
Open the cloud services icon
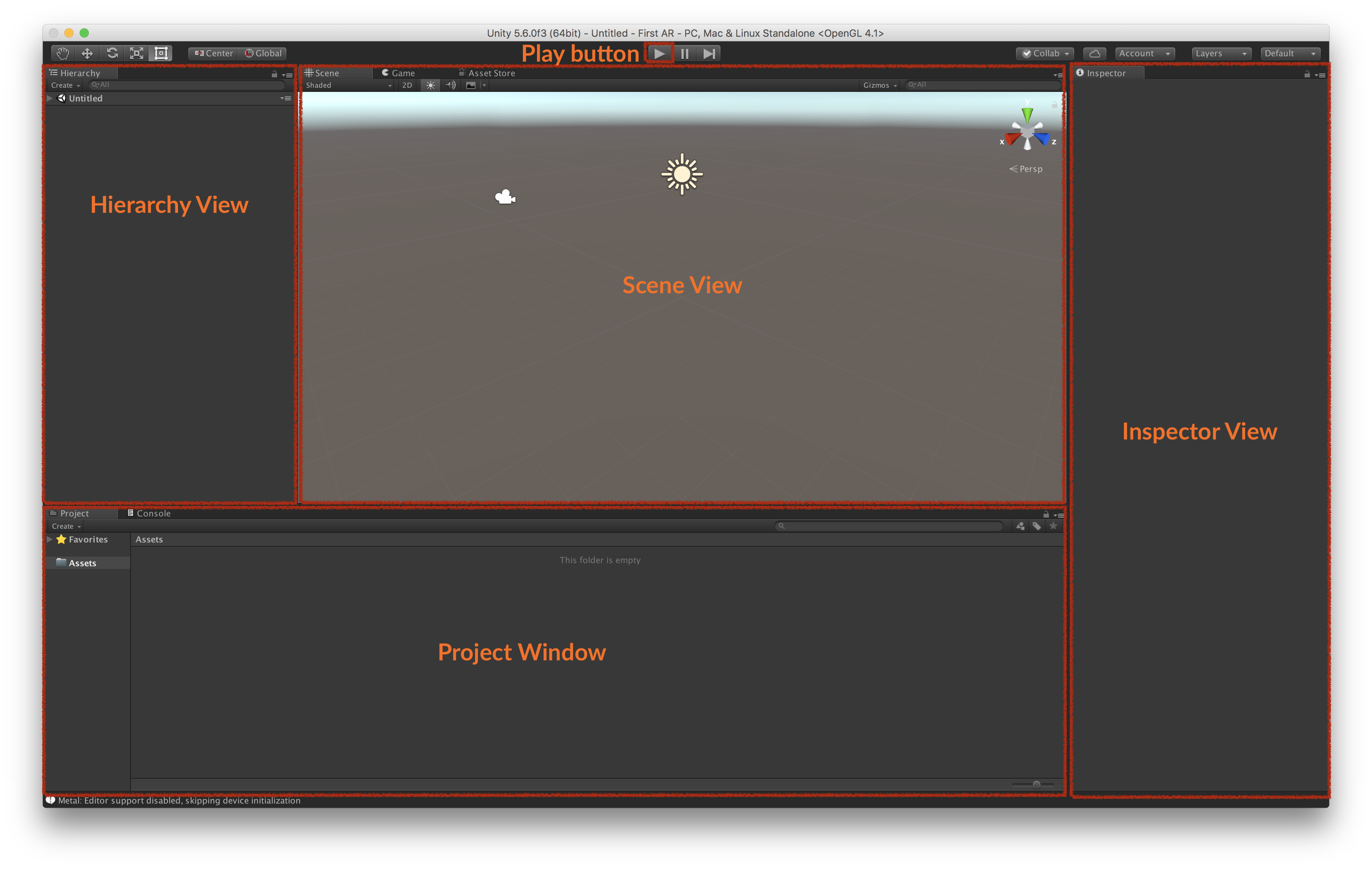pos(1094,53)
